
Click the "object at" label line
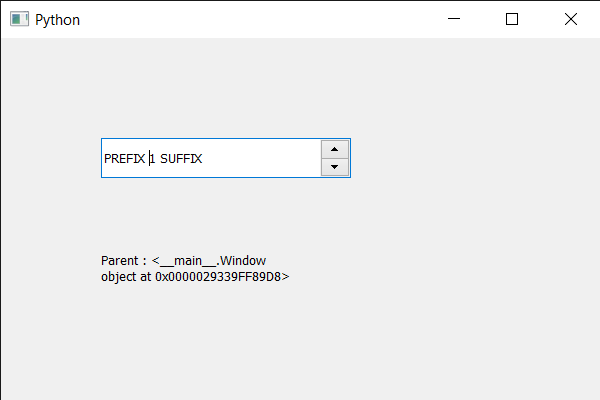point(126,277)
